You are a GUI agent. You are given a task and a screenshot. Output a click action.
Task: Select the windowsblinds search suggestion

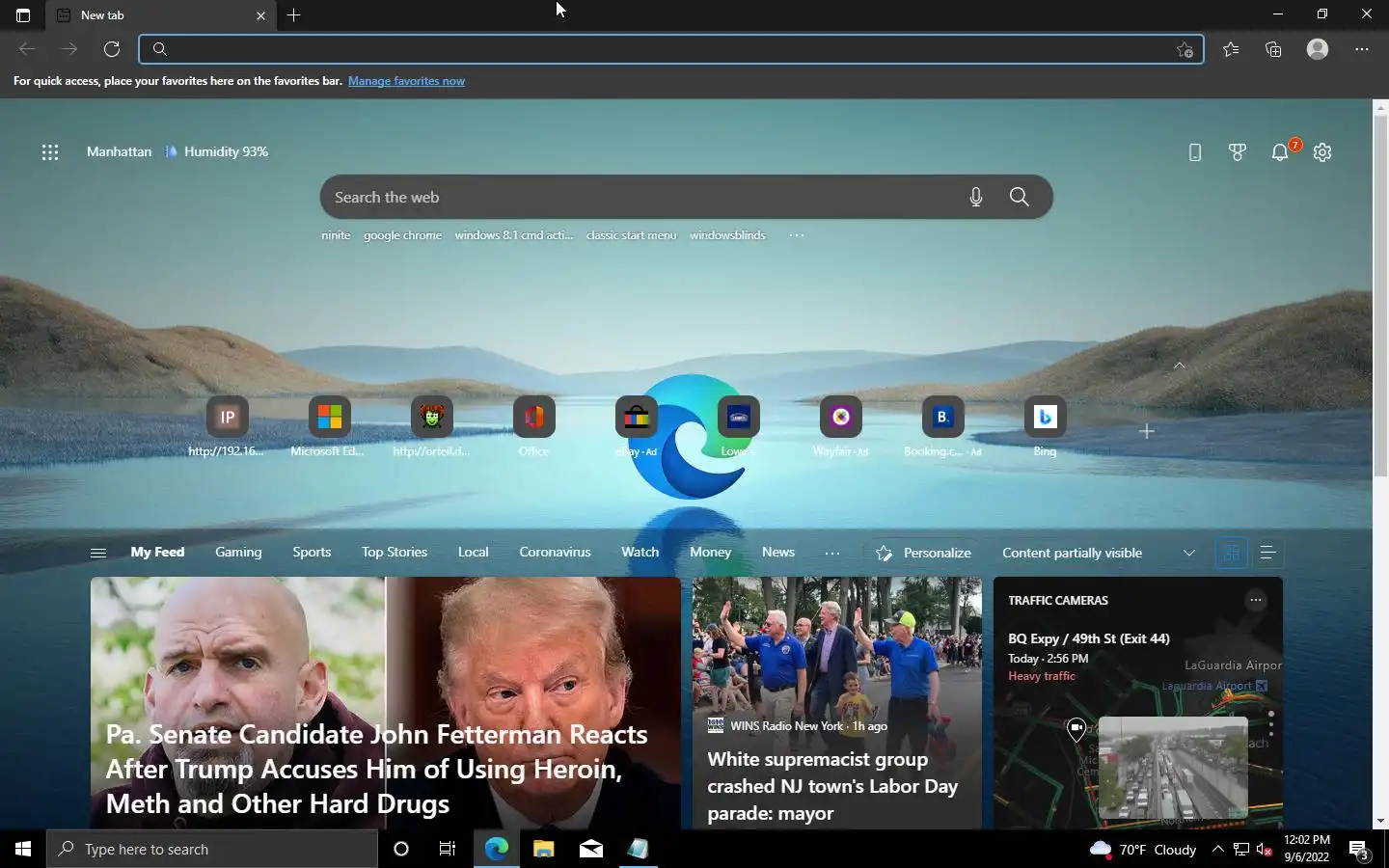click(x=727, y=235)
